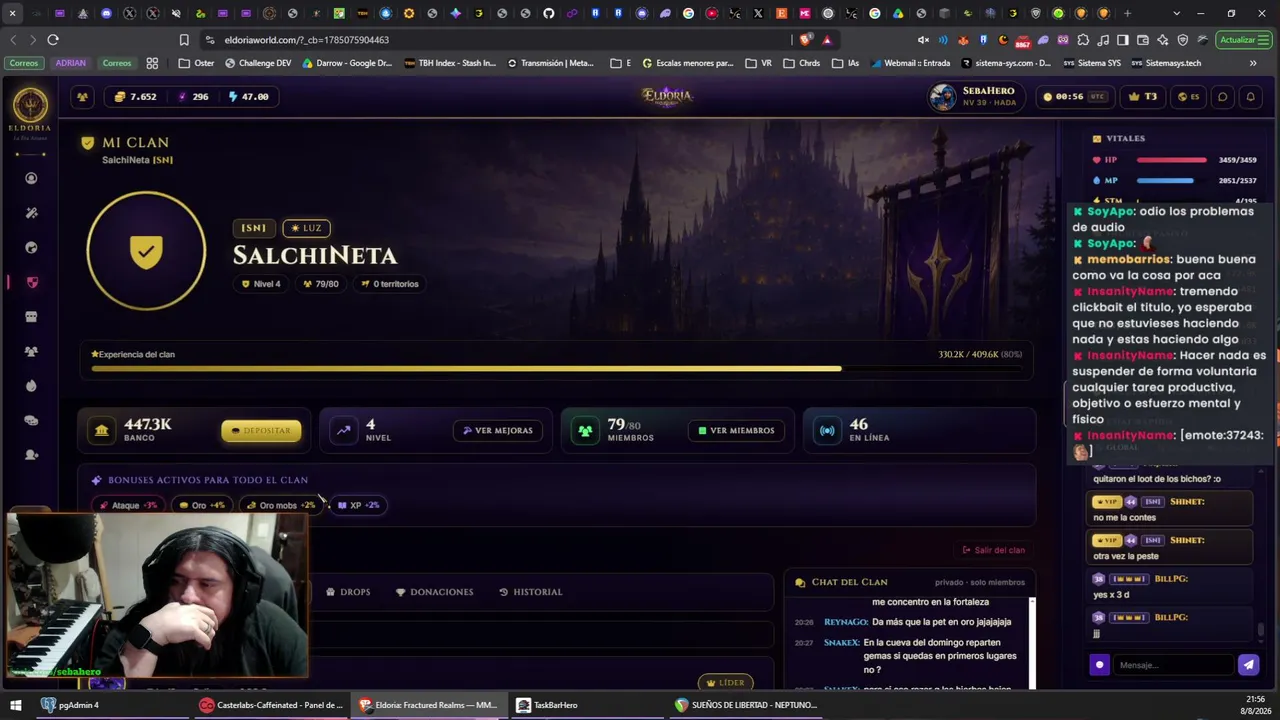Open the Brave wallet icon in the toolbar
Screen dimensions: 1280x720
tap(1143, 40)
